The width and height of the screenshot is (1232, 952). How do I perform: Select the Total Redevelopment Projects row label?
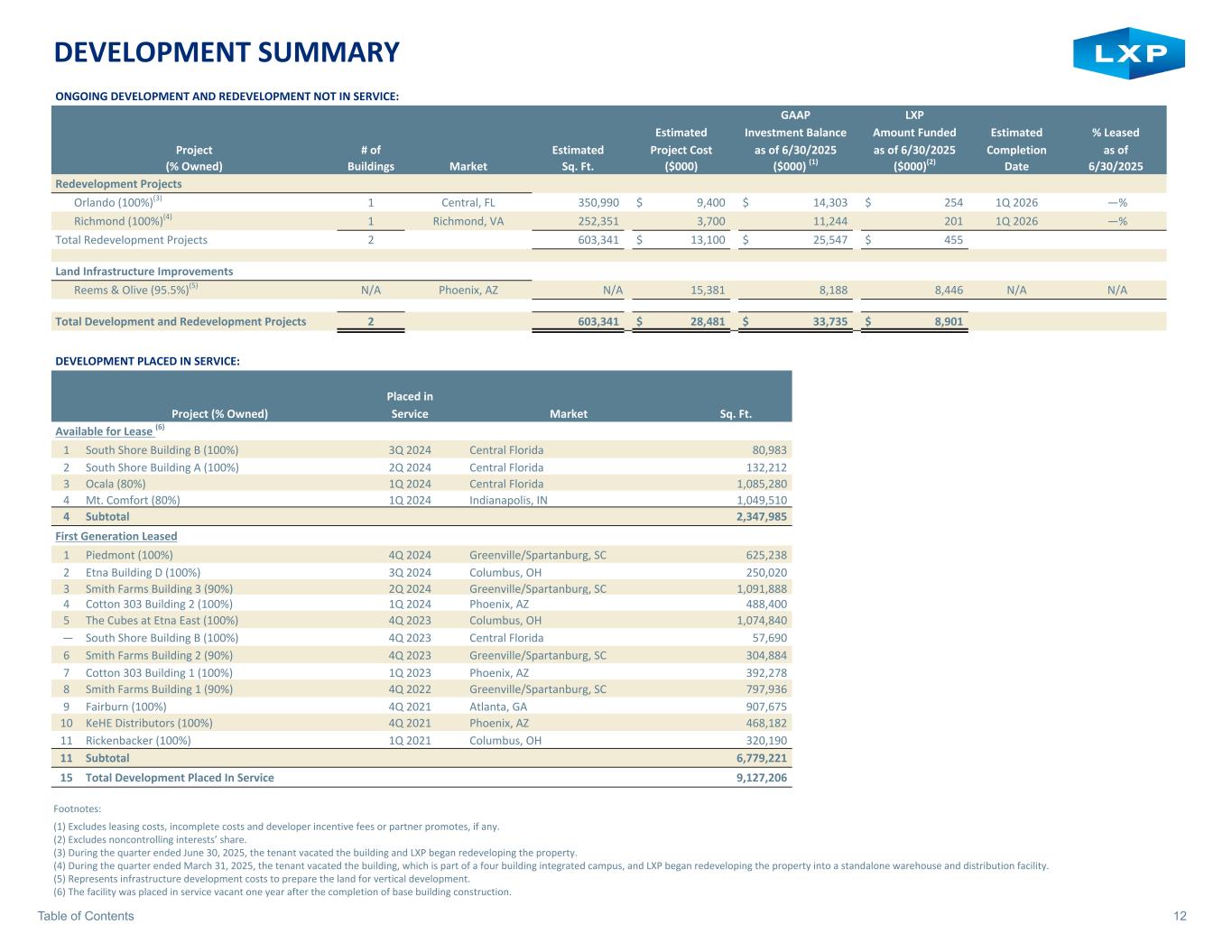(132, 240)
